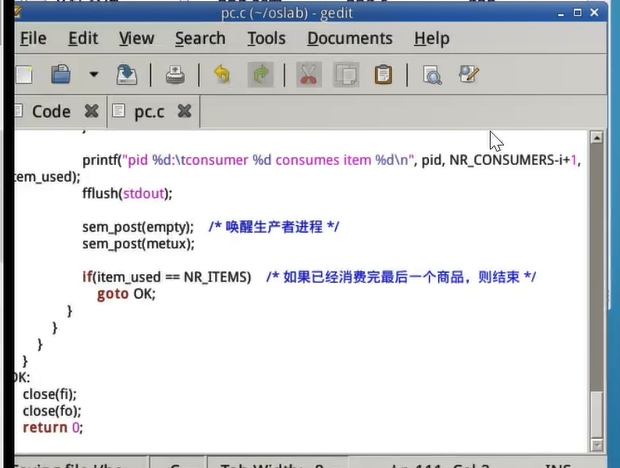Open the File menu
Viewport: 620px width, 468px height.
coord(33,38)
